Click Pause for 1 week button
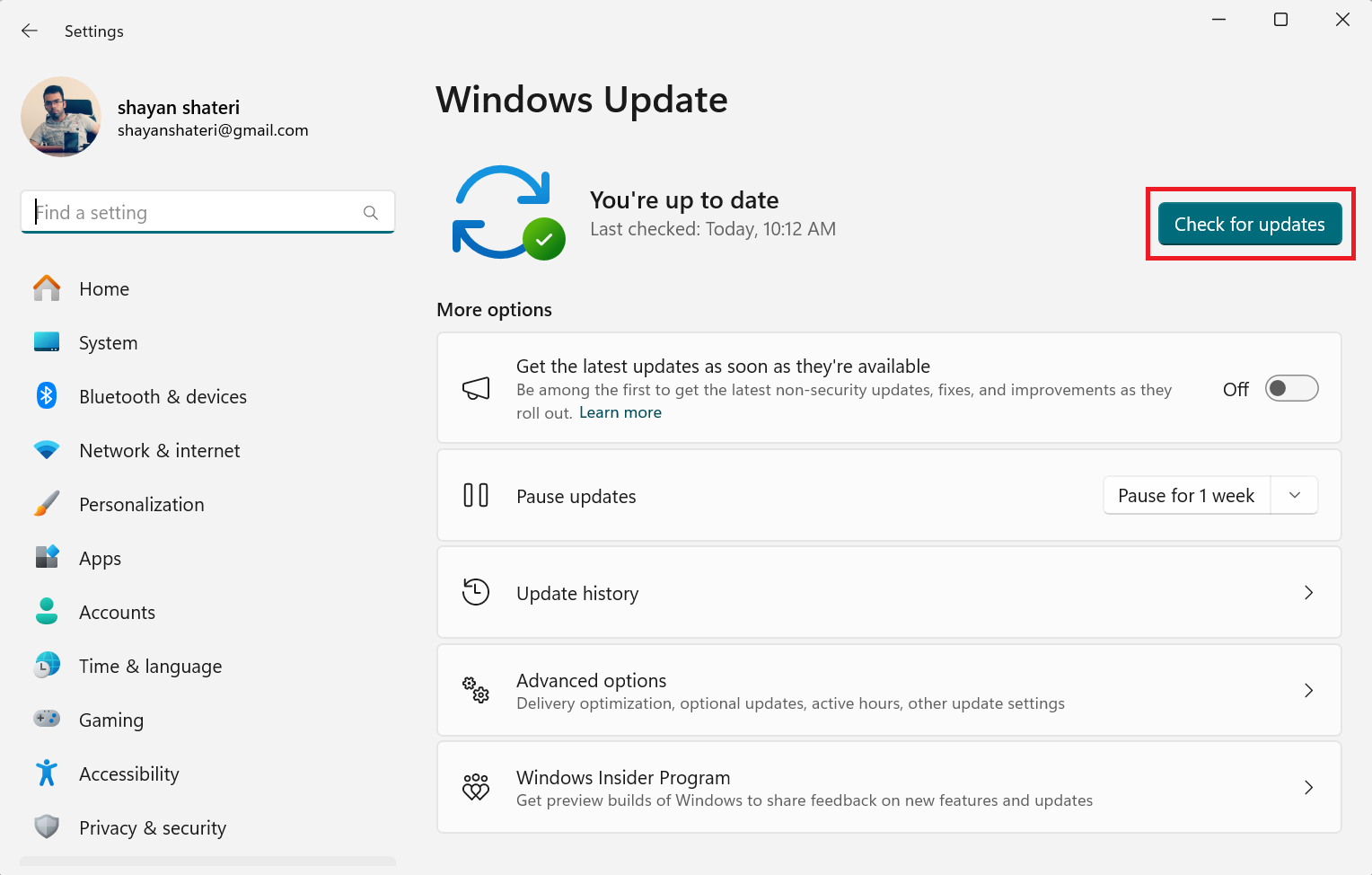Viewport: 1372px width, 875px height. pos(1186,496)
